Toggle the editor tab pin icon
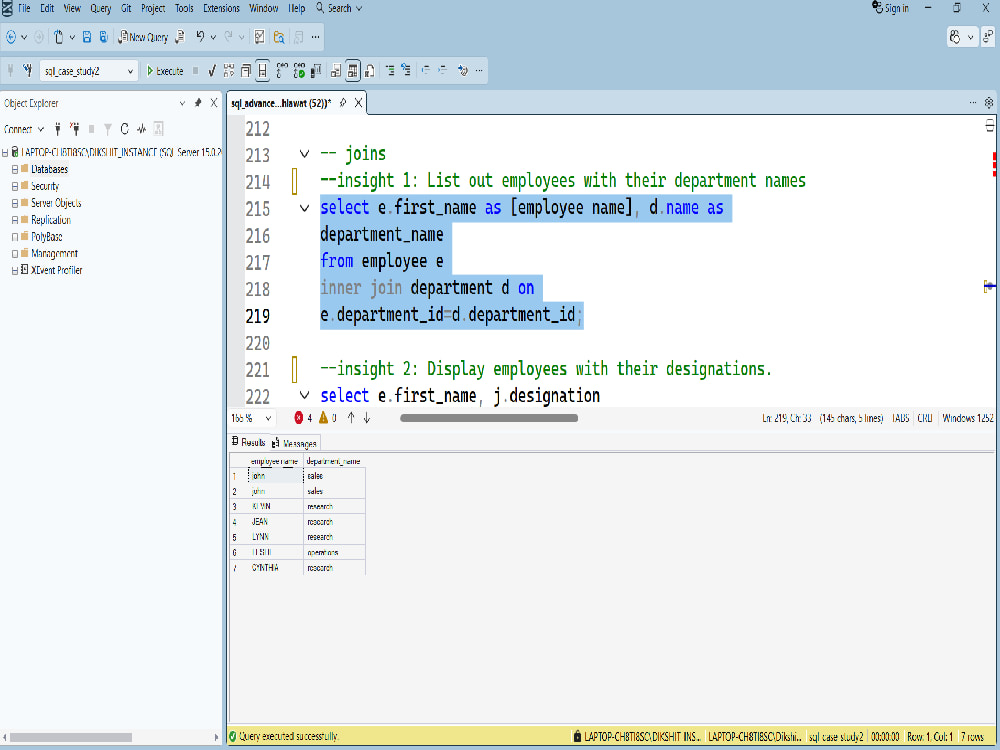Image resolution: width=1000 pixels, height=750 pixels. pyautogui.click(x=343, y=103)
